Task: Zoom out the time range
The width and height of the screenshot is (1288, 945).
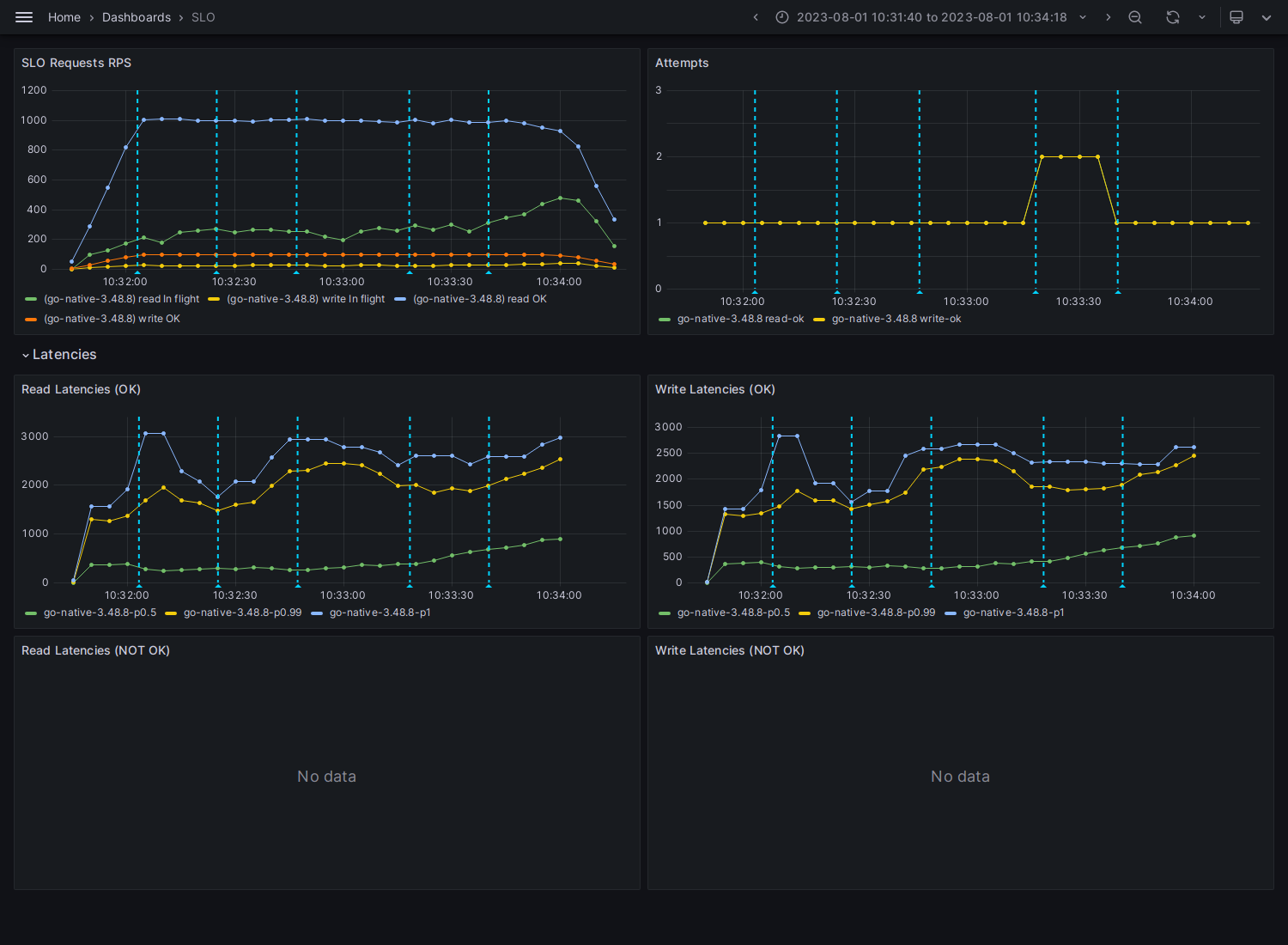Action: pyautogui.click(x=1135, y=17)
